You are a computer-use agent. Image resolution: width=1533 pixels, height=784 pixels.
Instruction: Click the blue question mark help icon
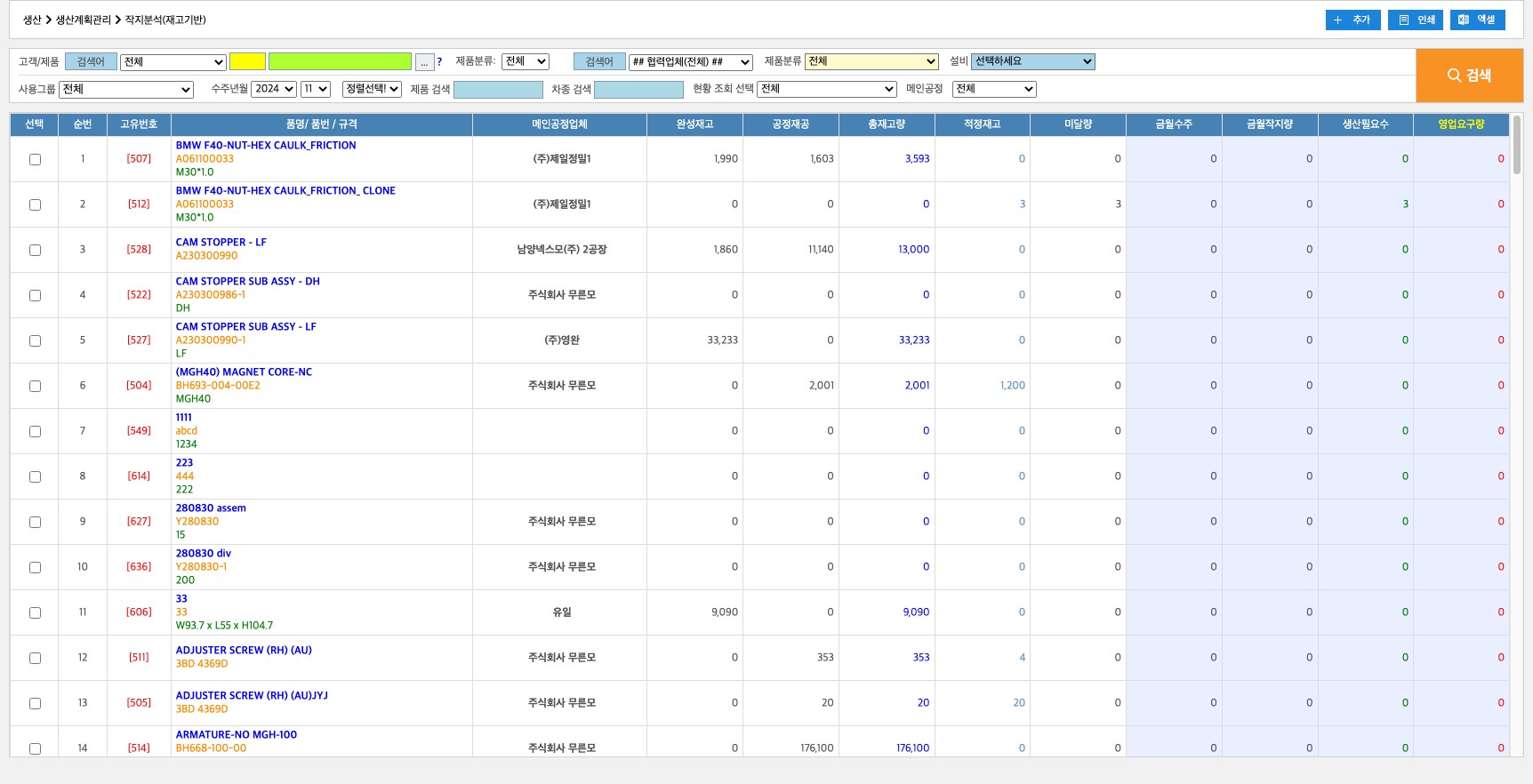click(x=439, y=62)
